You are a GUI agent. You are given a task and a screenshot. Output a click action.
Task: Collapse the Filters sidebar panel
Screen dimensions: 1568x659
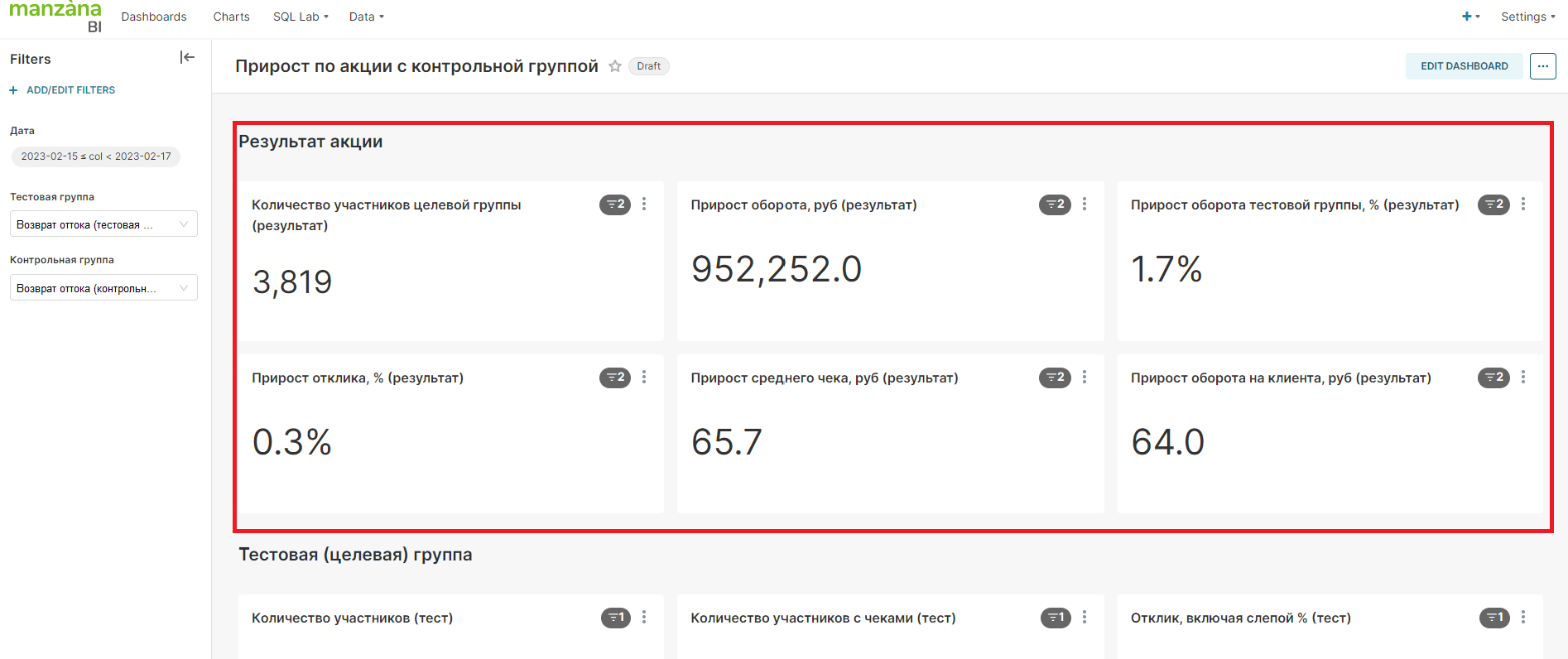[187, 57]
